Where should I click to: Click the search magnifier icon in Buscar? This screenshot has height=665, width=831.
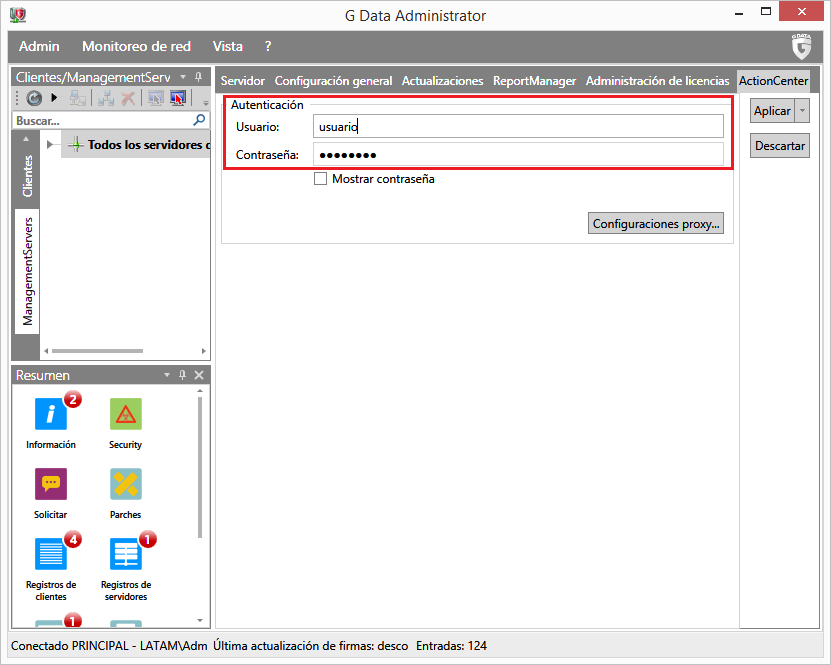coord(199,120)
